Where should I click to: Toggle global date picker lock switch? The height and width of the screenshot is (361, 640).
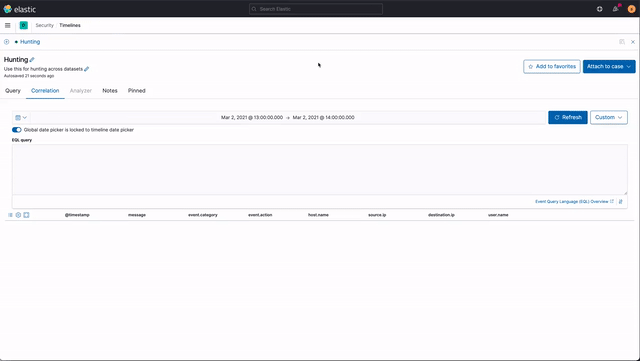click(17, 130)
